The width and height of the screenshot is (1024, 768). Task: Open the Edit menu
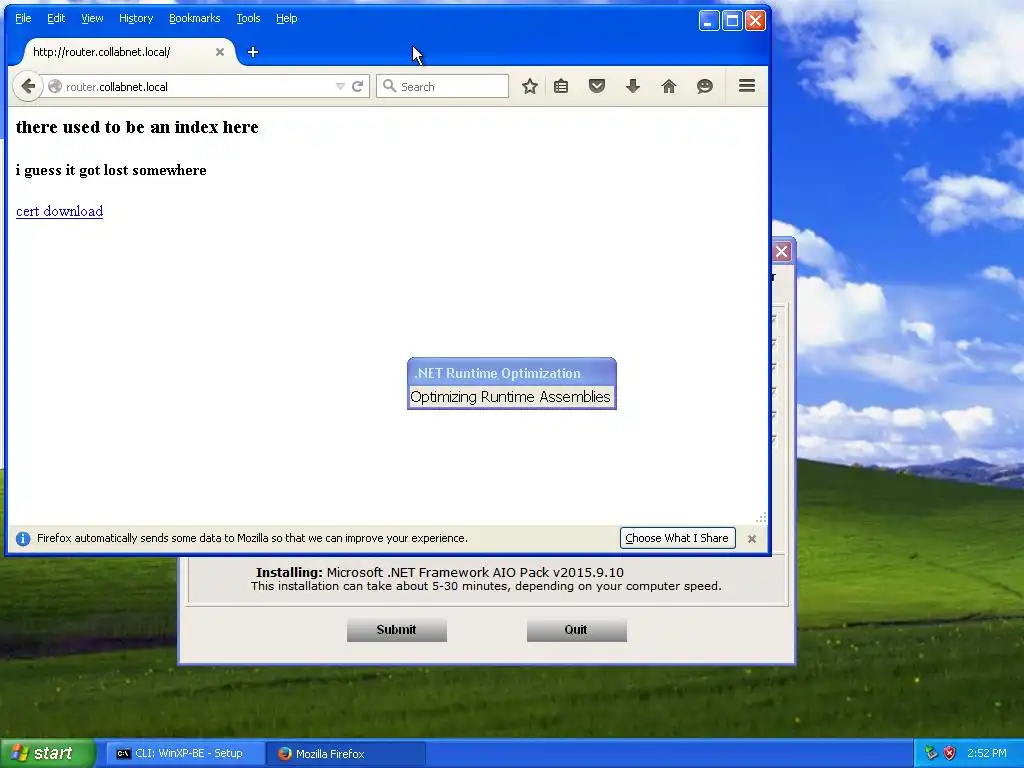tap(56, 18)
